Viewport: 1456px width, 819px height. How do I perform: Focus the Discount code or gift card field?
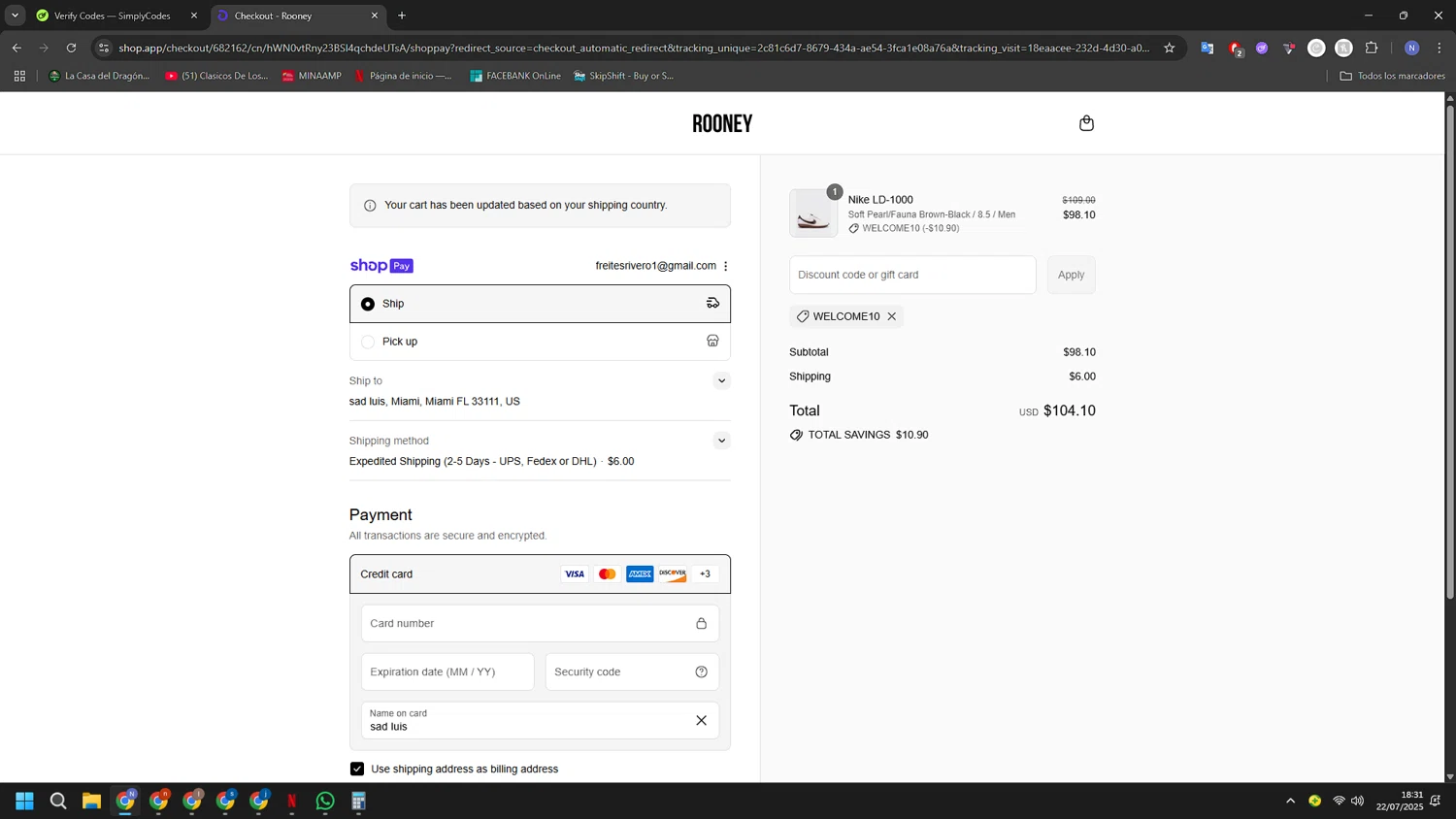pyautogui.click(x=912, y=275)
